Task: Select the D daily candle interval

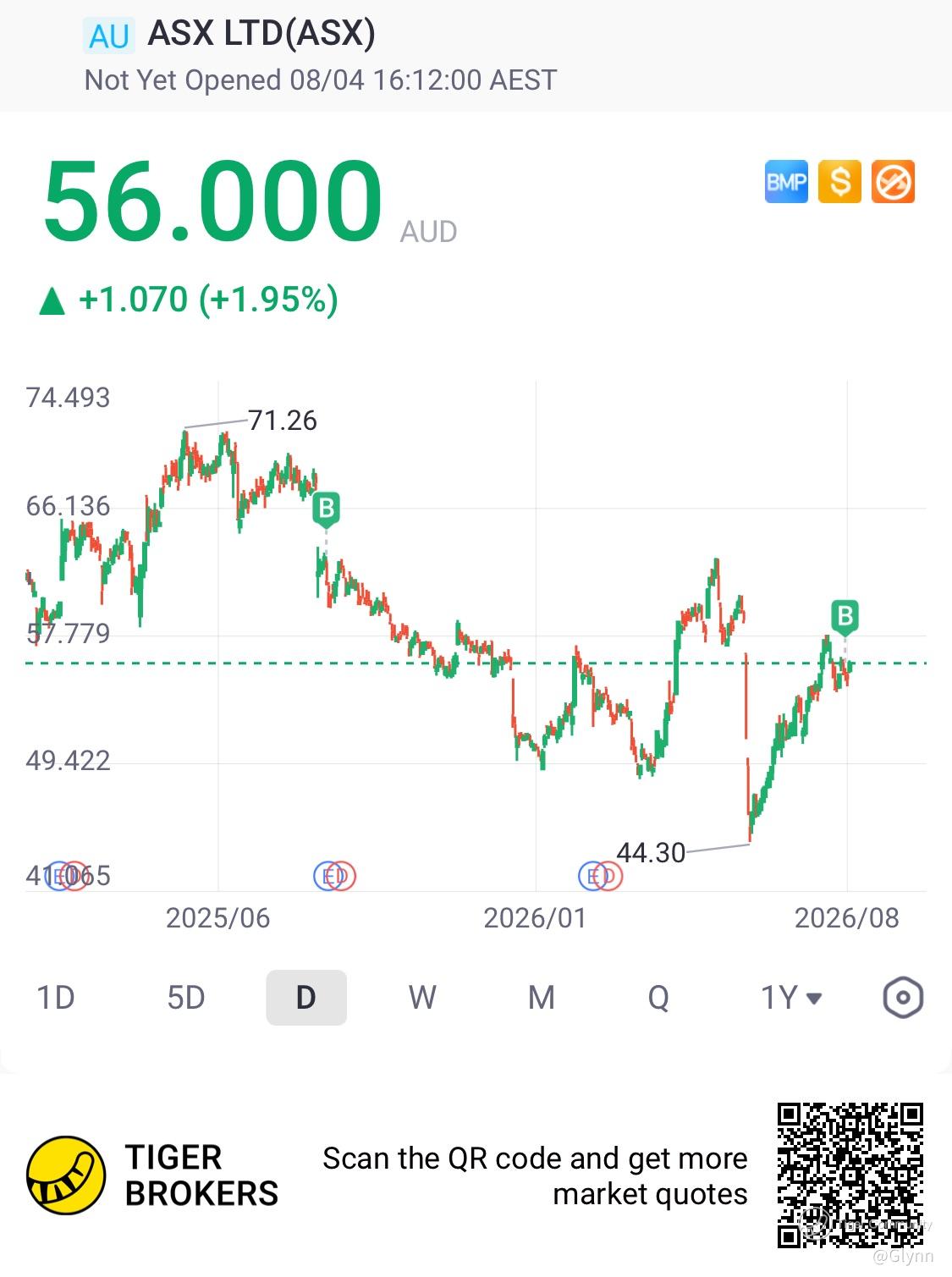Action: pos(306,998)
